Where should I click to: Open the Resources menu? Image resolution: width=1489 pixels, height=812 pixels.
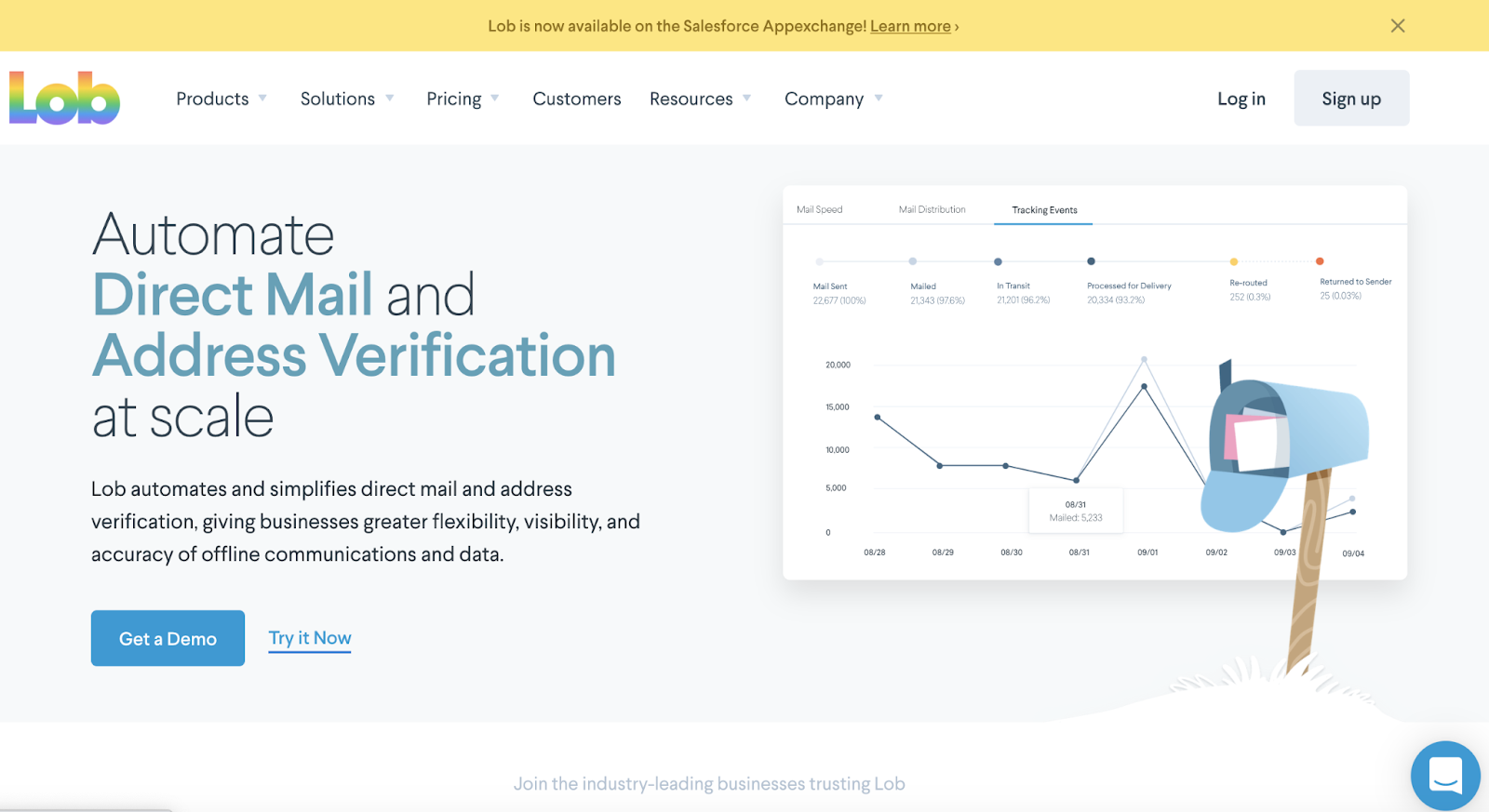point(691,99)
